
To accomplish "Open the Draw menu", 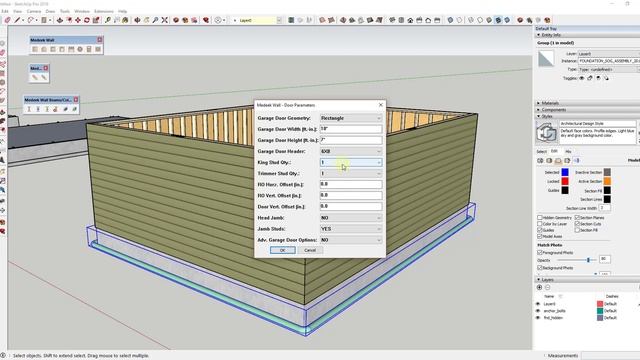I will tap(50, 11).
